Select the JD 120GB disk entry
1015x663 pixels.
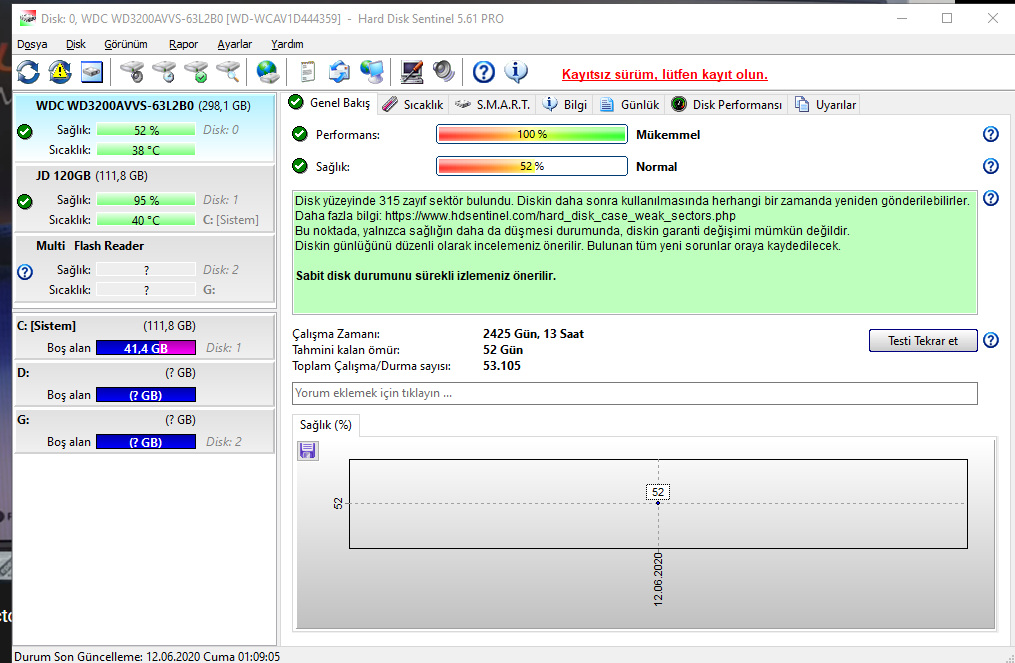[x=144, y=198]
